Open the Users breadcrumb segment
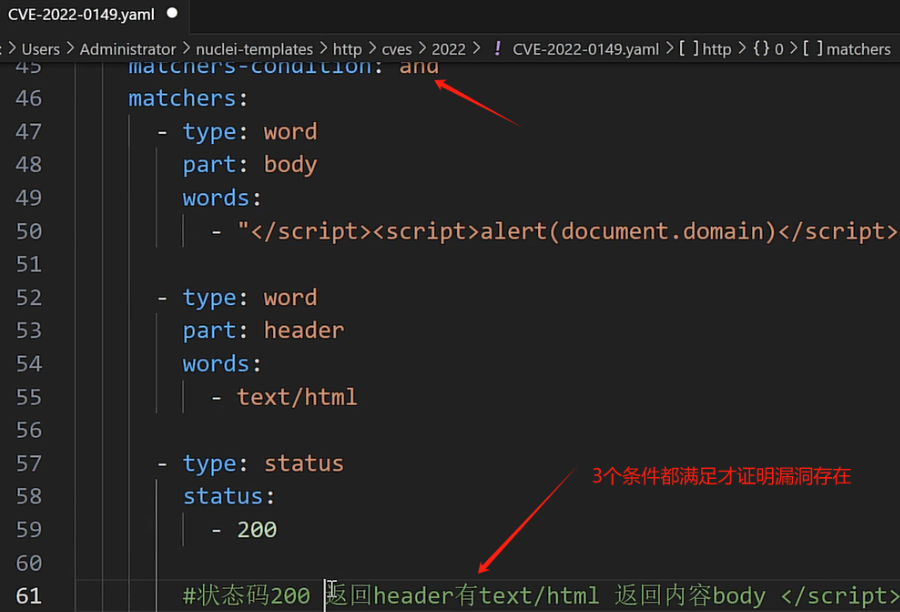The height and width of the screenshot is (612, 900). tap(41, 49)
